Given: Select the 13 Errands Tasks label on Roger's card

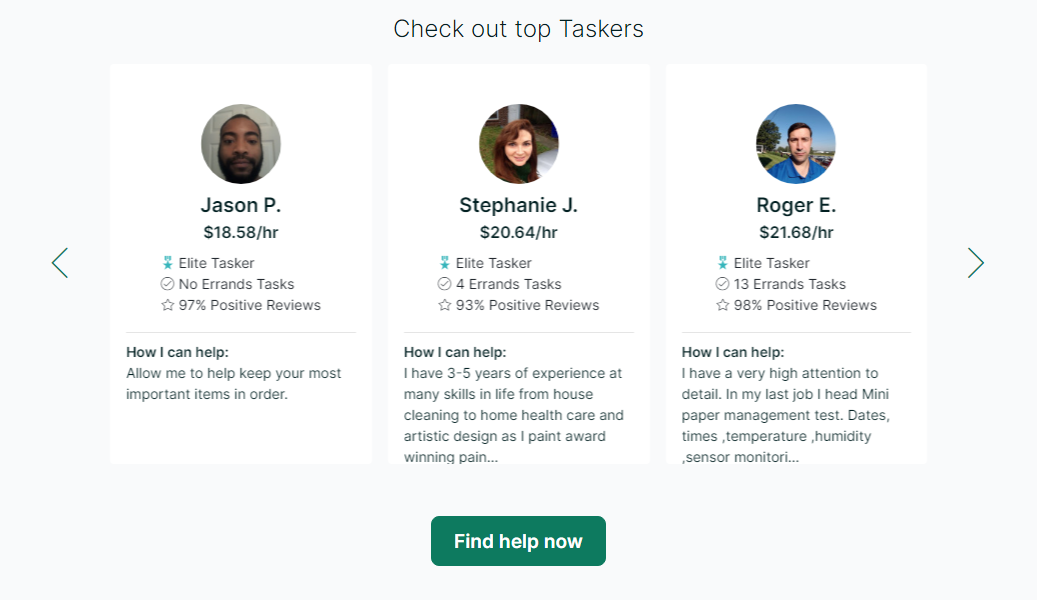Looking at the screenshot, I should [791, 283].
